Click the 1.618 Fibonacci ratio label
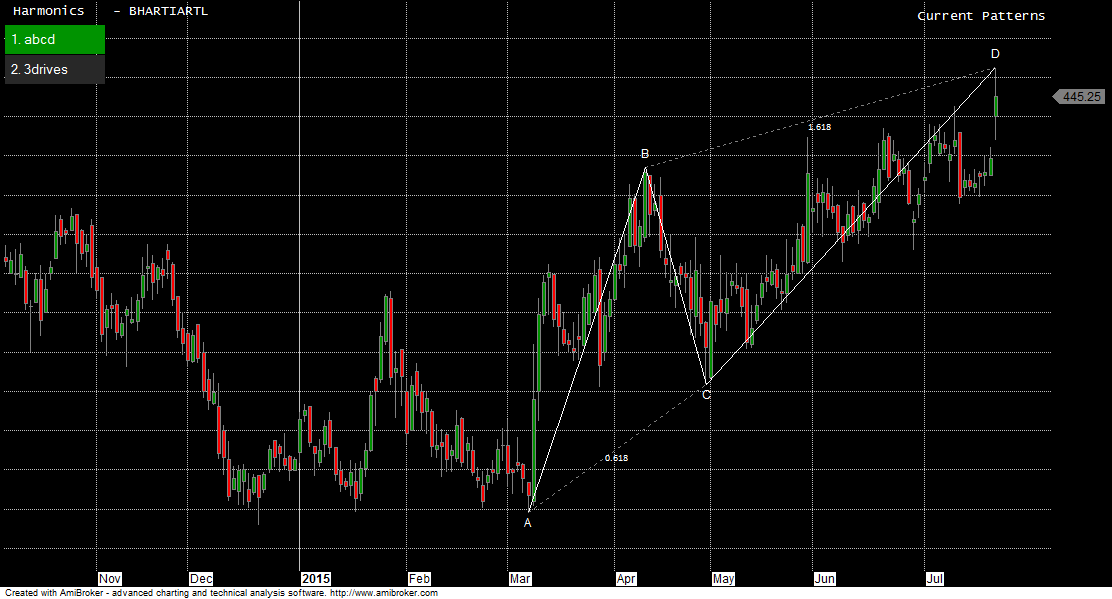Viewport: 1112px width, 599px height. [822, 128]
